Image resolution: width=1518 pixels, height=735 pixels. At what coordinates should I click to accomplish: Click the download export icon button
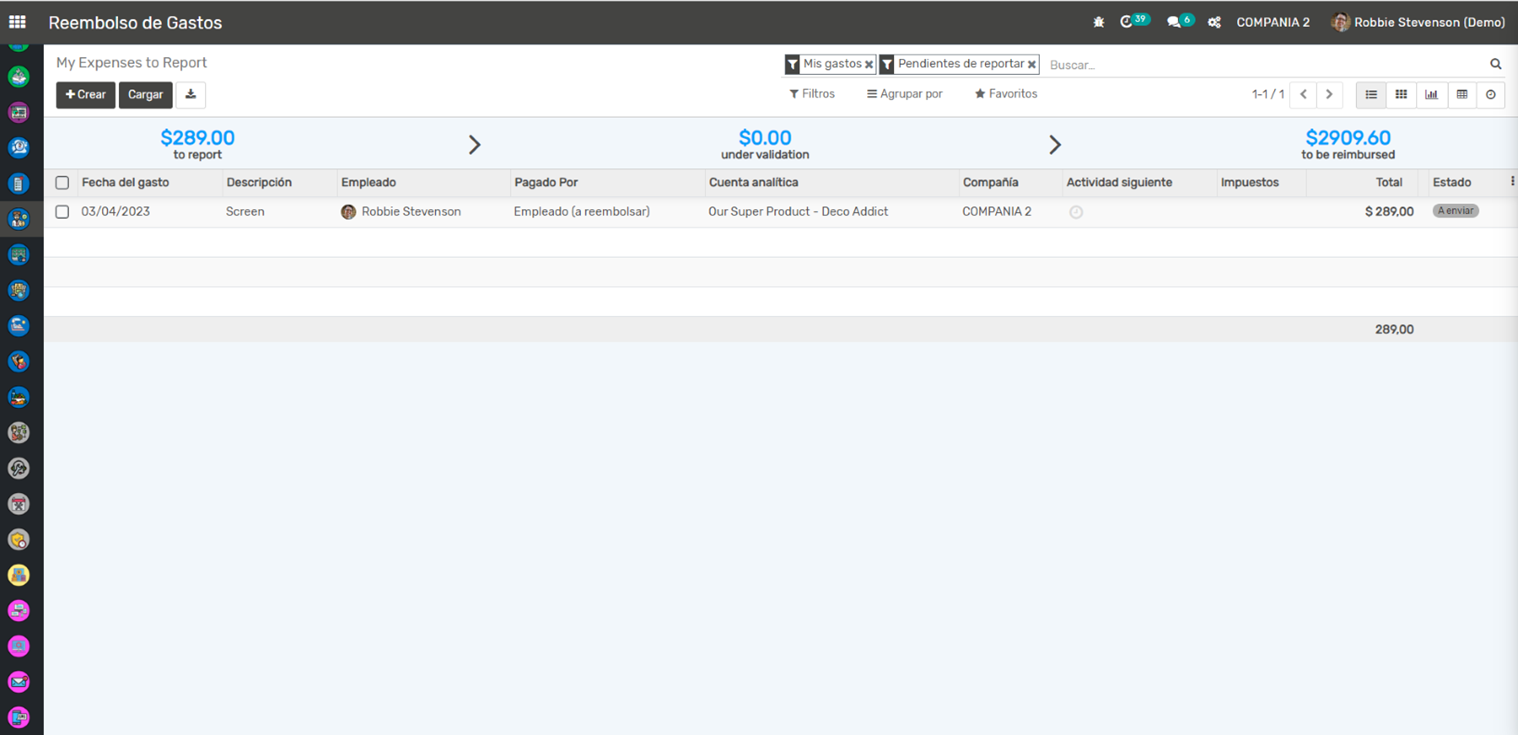190,95
